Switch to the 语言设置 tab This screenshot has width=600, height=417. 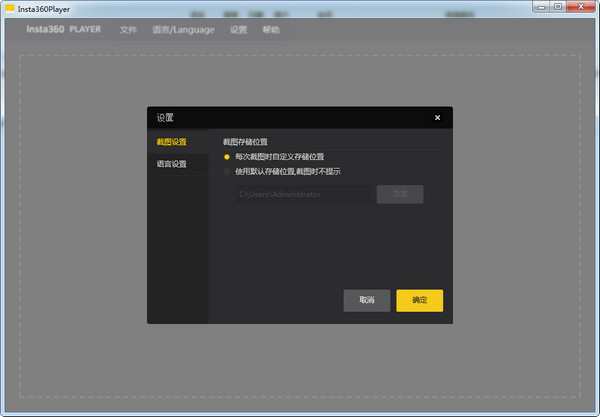pos(172,164)
